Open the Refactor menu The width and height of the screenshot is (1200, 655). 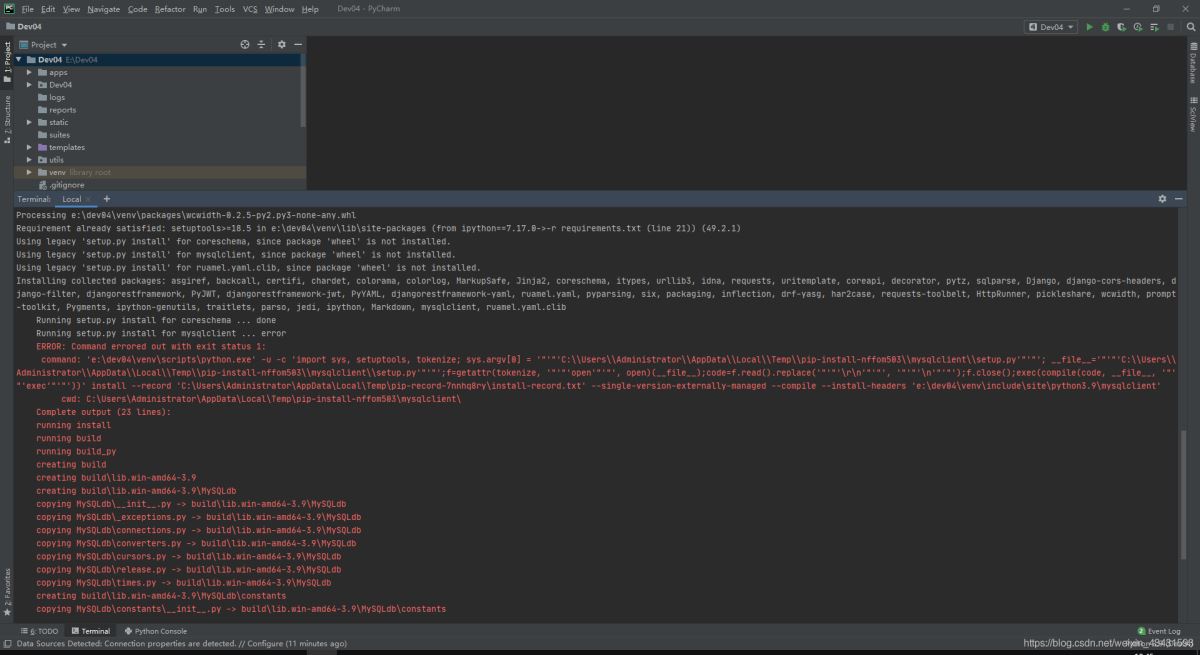(x=170, y=9)
